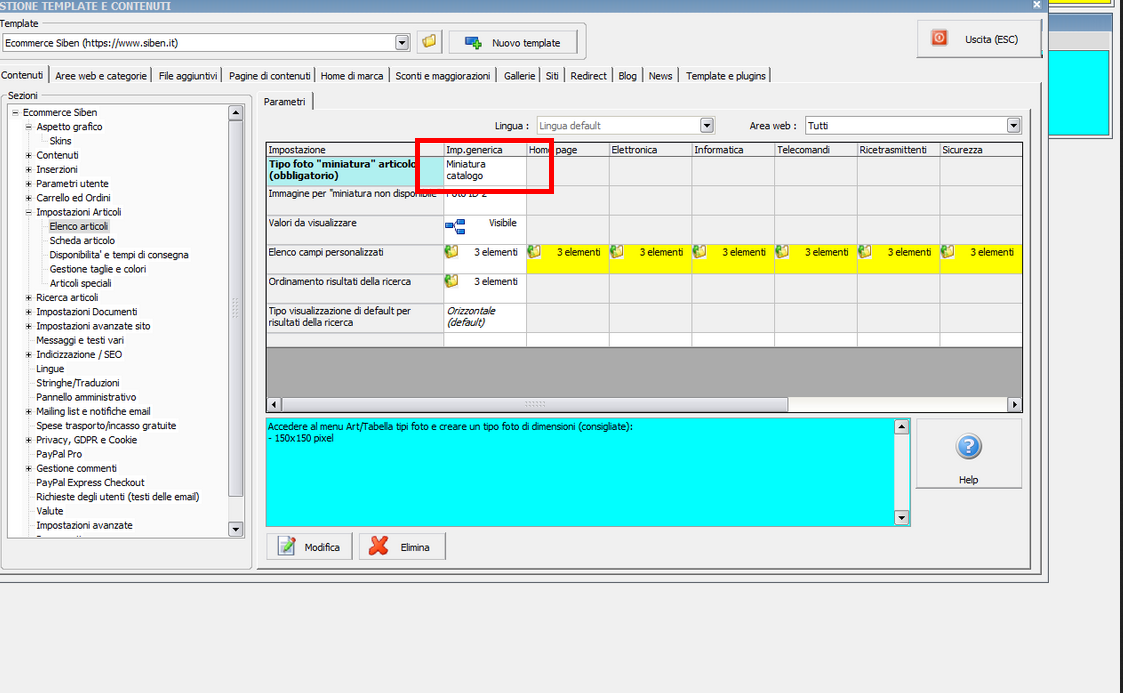1123x693 pixels.
Task: Click the Nuovo template button
Action: (513, 43)
